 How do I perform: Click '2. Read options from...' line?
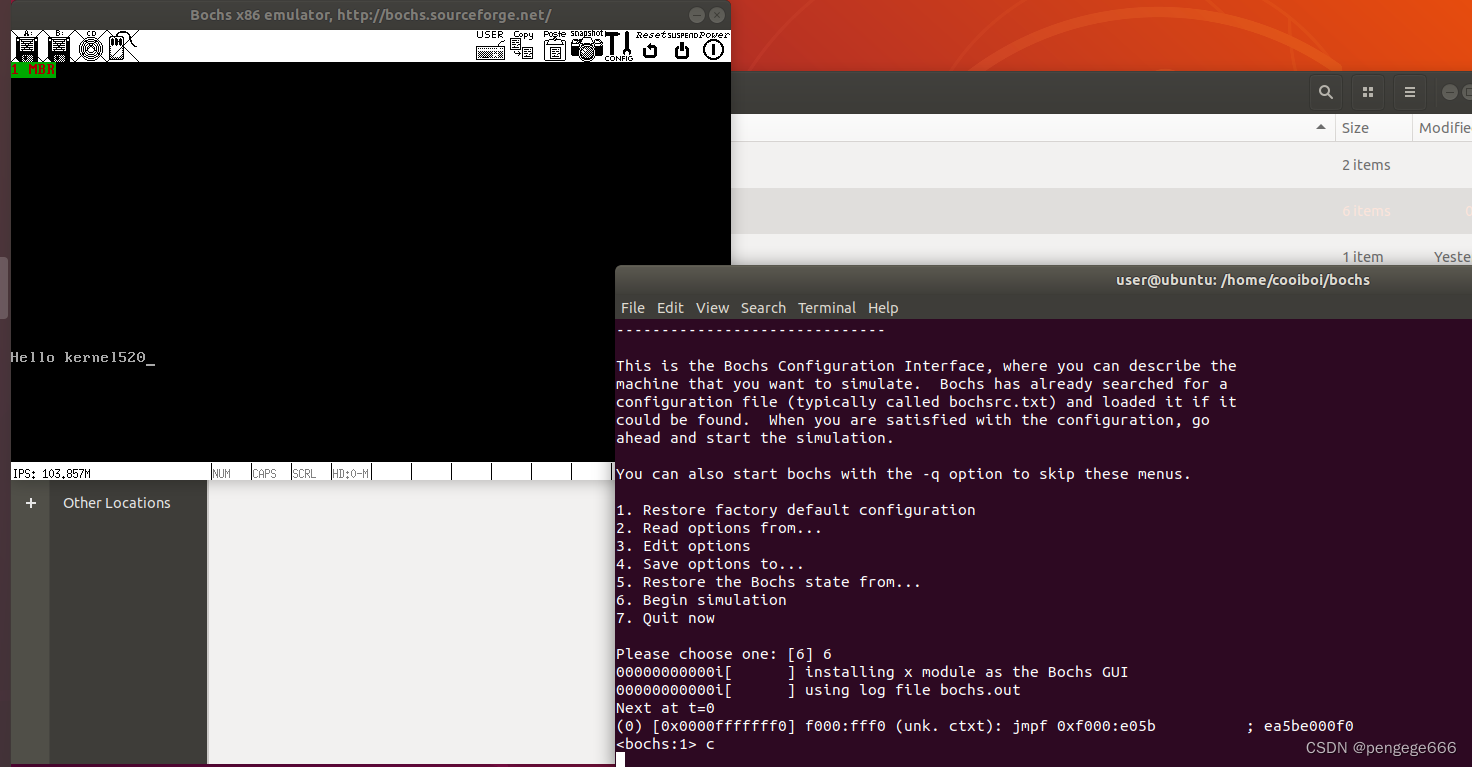pos(719,528)
